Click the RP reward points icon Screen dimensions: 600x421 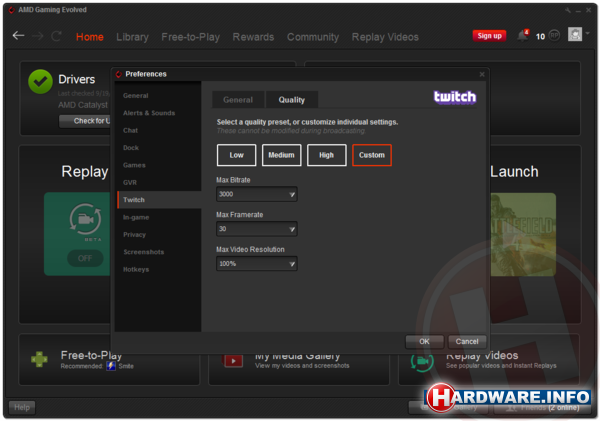coord(554,36)
